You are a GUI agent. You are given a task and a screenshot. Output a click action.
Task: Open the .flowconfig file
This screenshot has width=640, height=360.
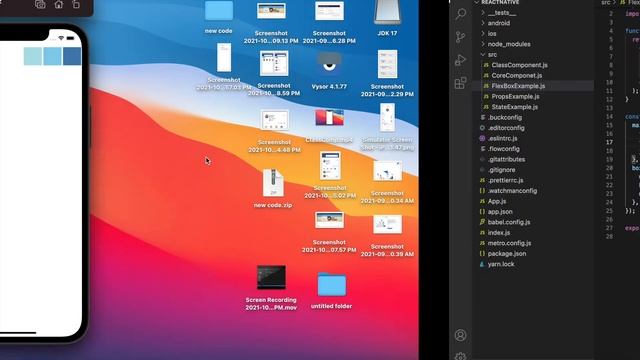(533, 149)
